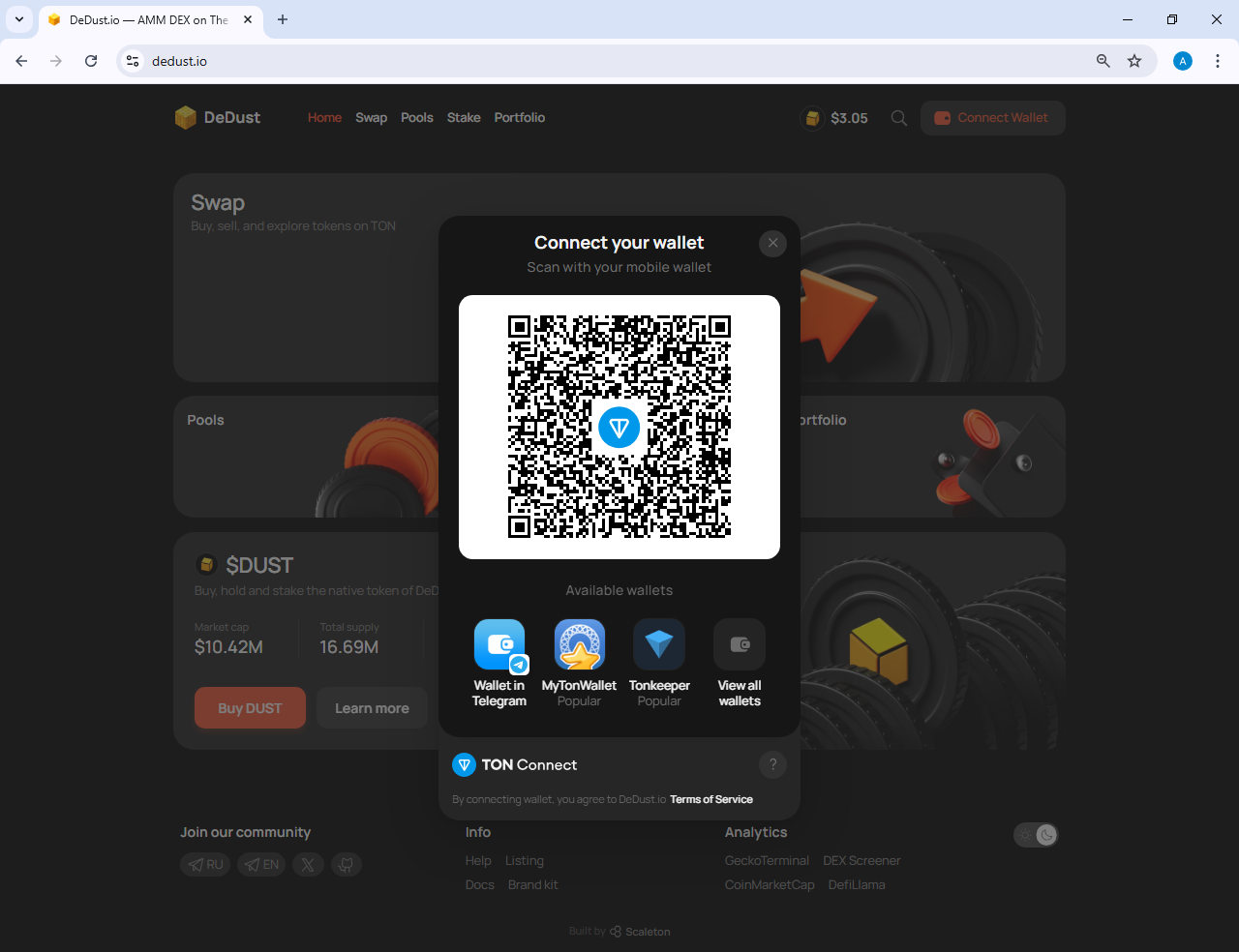Click the Buy DUST button

(x=250, y=708)
